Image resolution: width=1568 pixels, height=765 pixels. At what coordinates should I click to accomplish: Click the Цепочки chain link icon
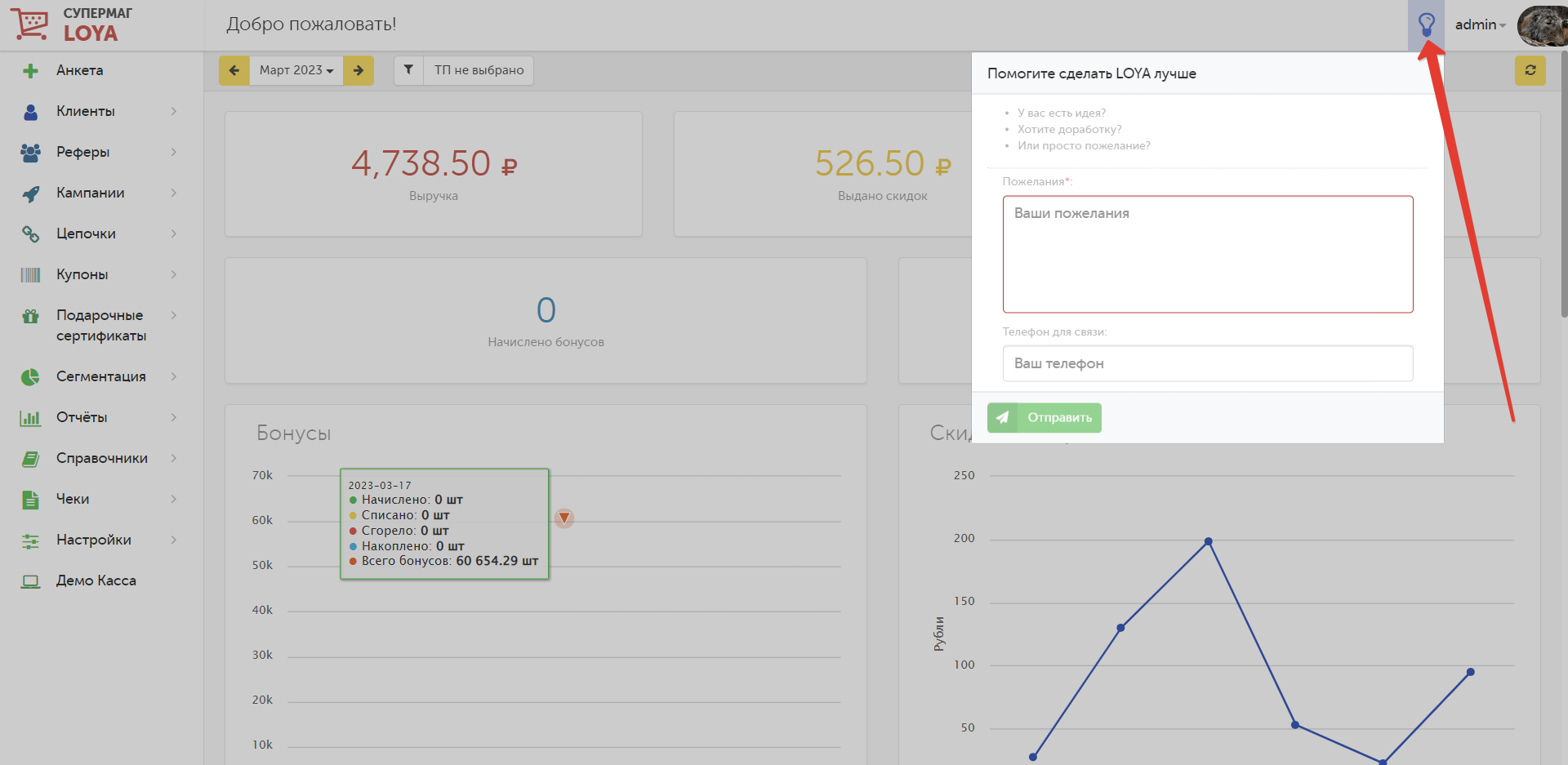point(30,234)
